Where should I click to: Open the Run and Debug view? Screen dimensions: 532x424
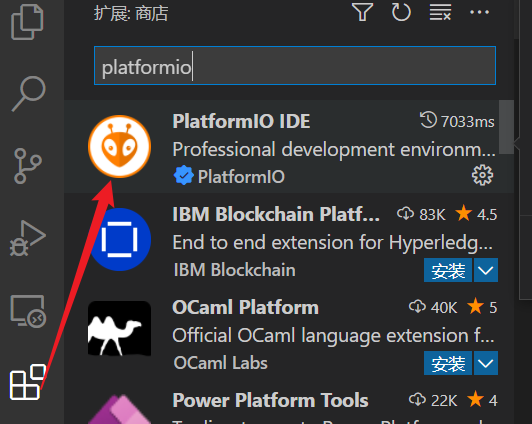tap(28, 238)
